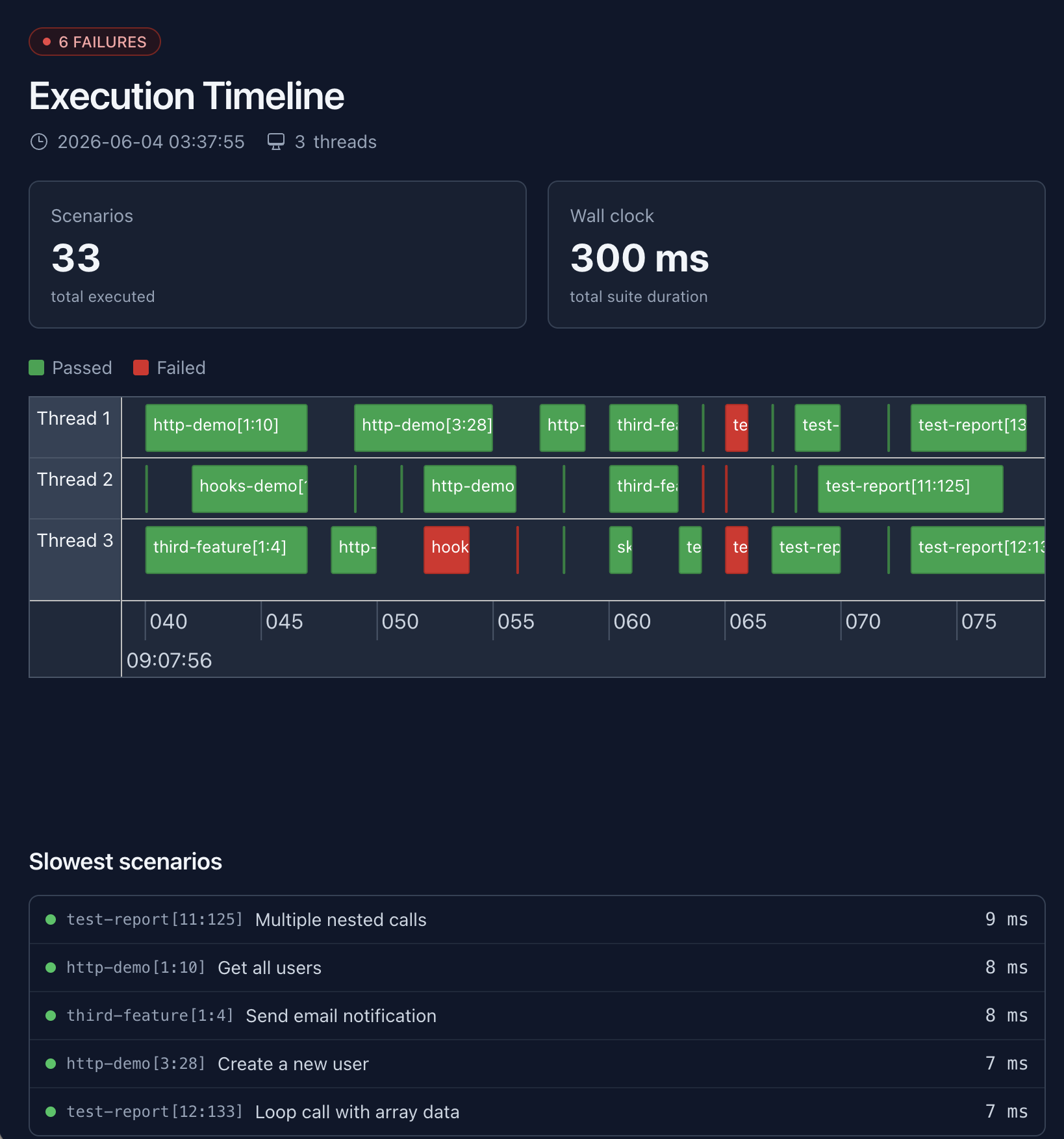Select the 'sk' bar on Thread 3
Image resolution: width=1064 pixels, height=1139 pixels.
click(621, 549)
